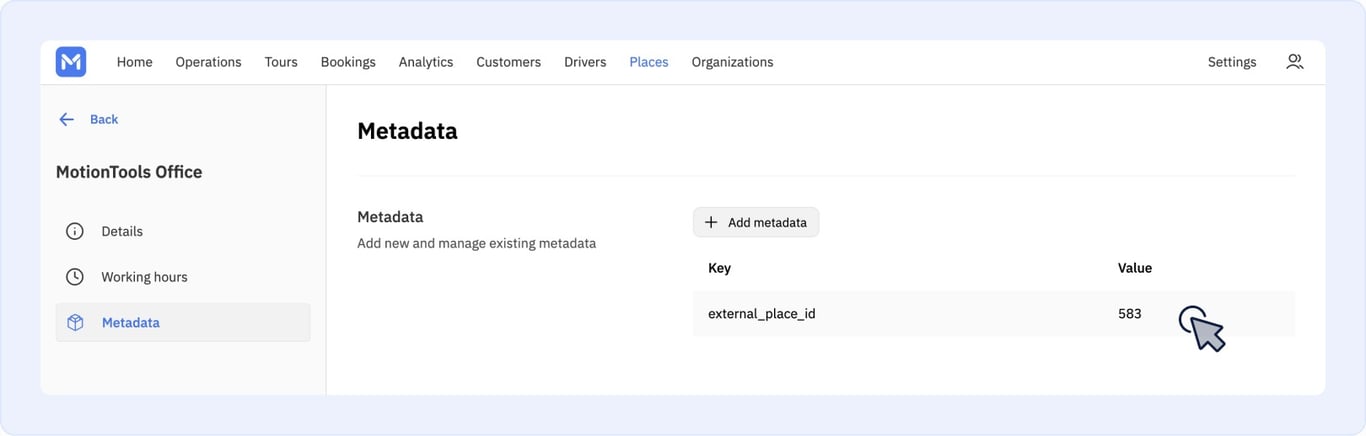Click the Metadata cube icon
Screen dimensions: 1366x436
tap(75, 323)
